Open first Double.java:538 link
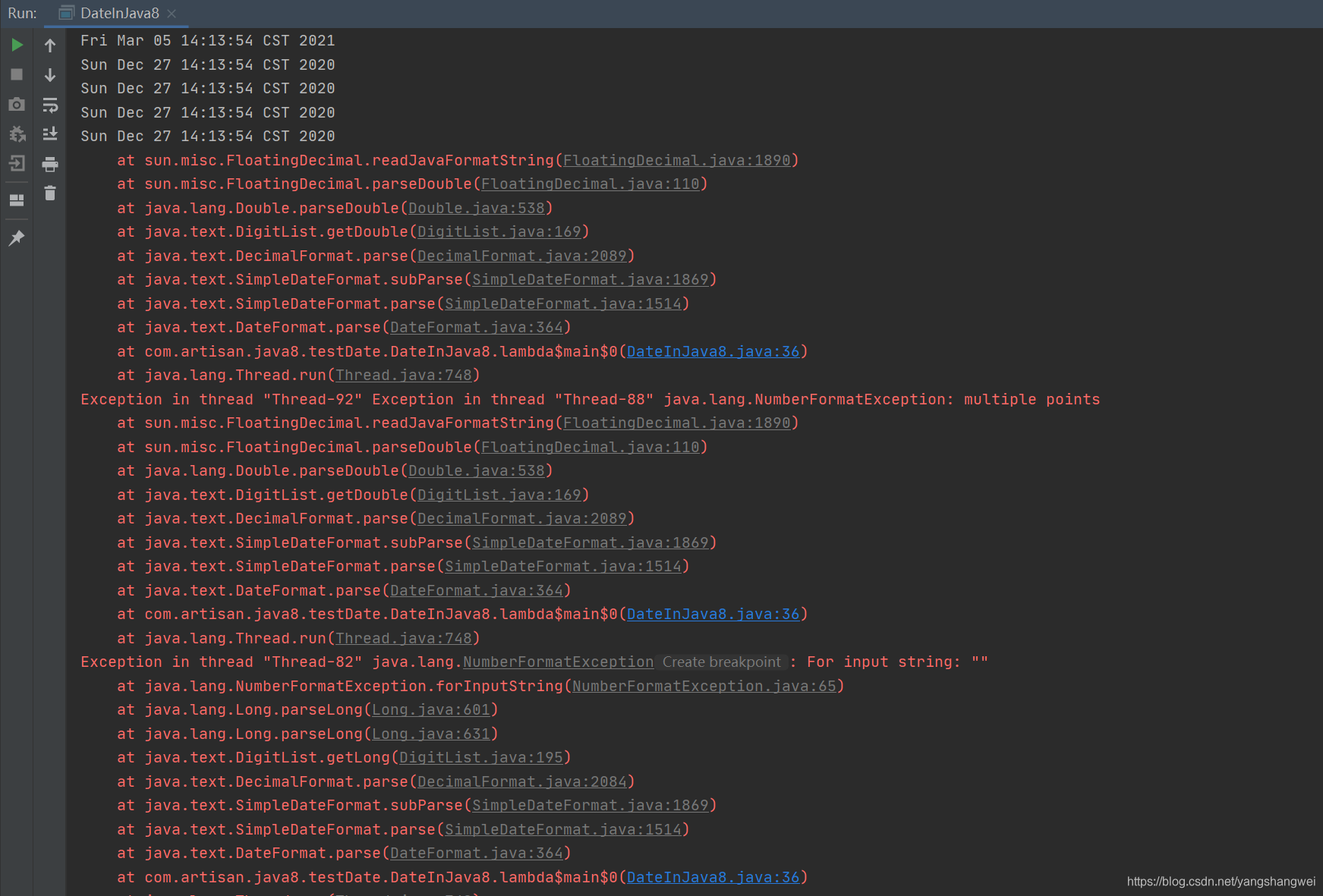The width and height of the screenshot is (1323, 896). point(476,208)
